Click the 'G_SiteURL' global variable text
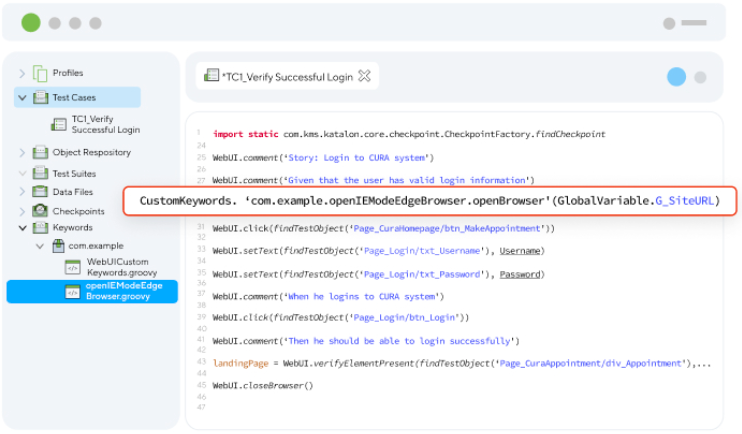 point(684,201)
